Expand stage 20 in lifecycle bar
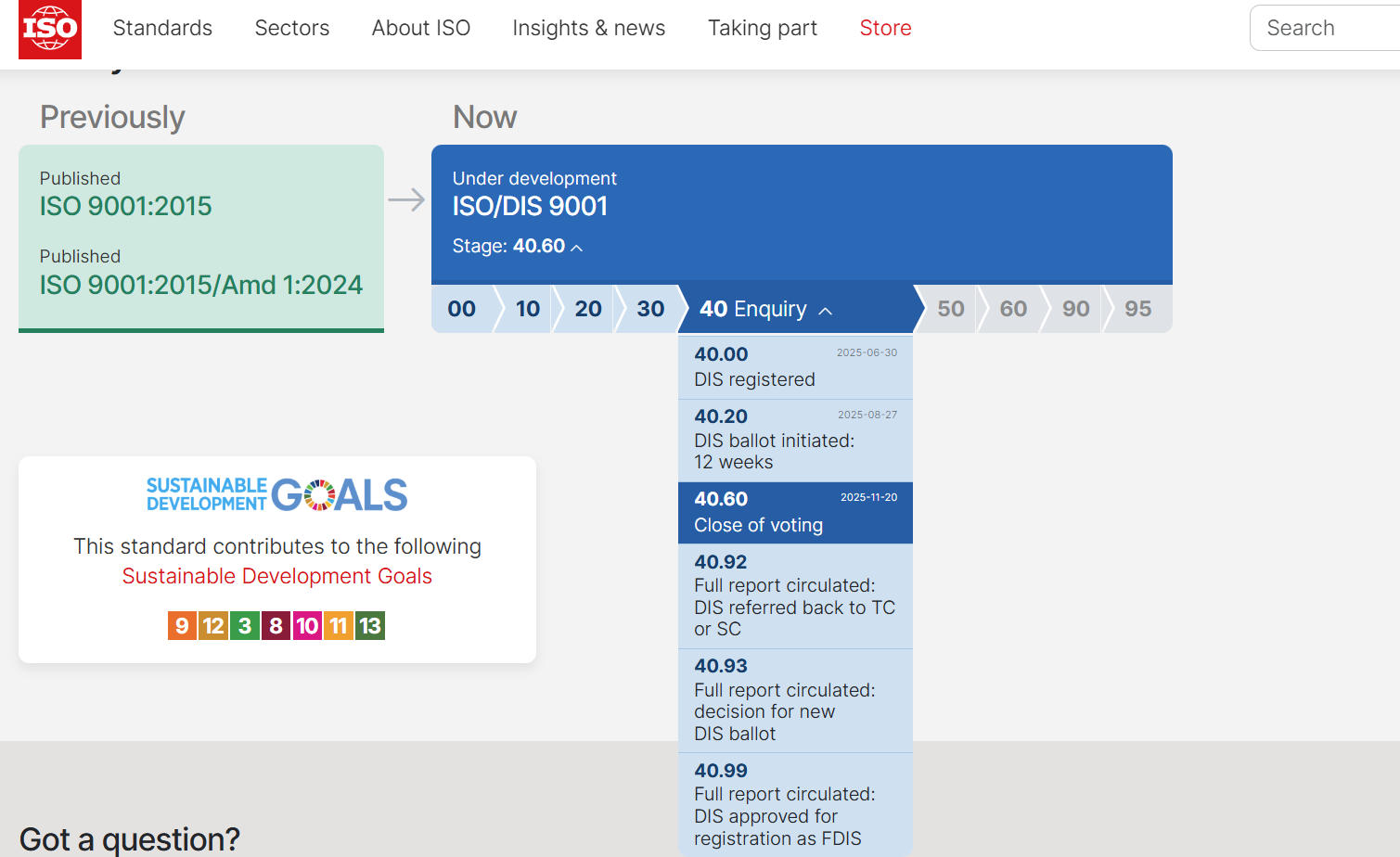1400x857 pixels. tap(587, 309)
